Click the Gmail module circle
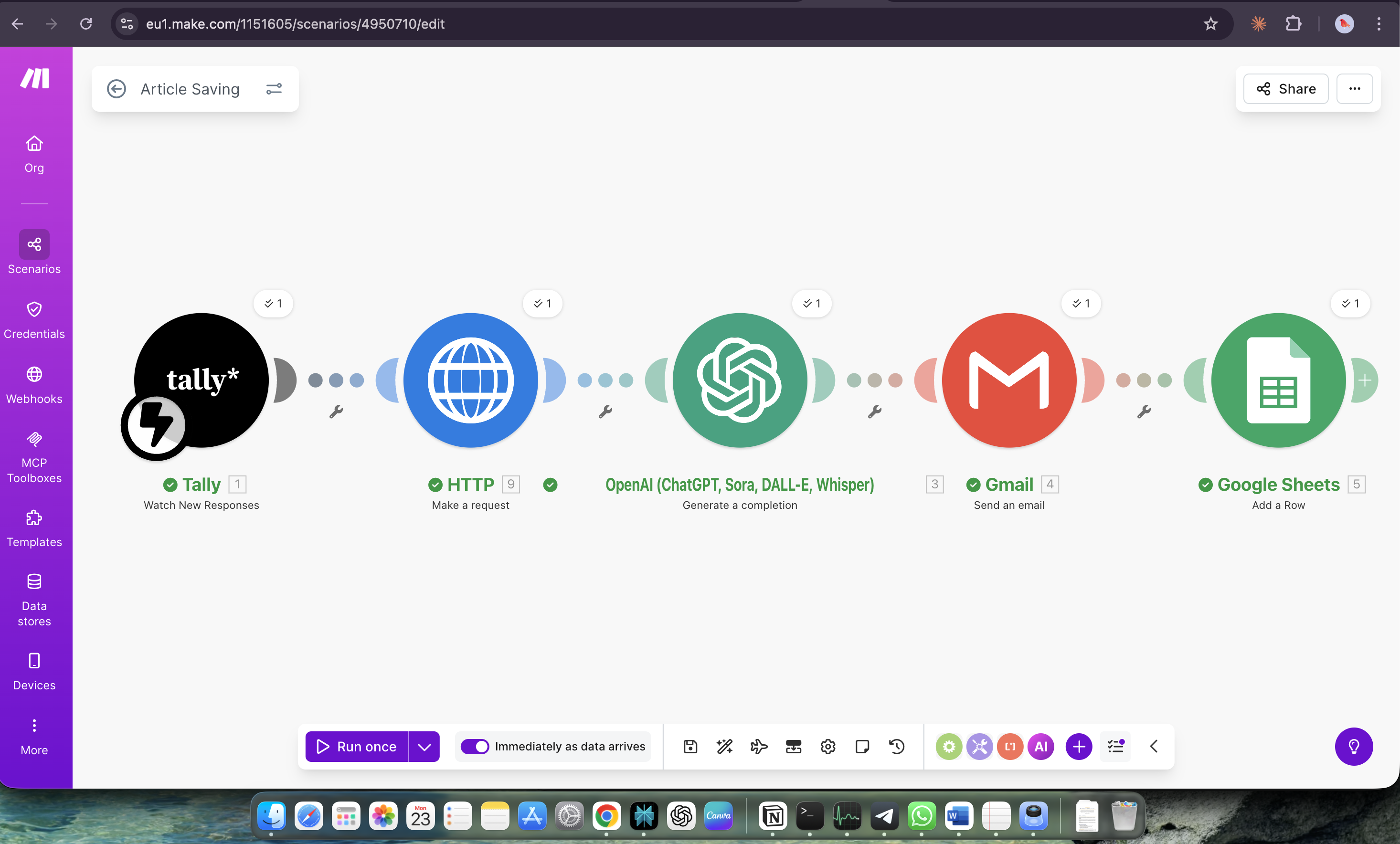 coord(1008,380)
